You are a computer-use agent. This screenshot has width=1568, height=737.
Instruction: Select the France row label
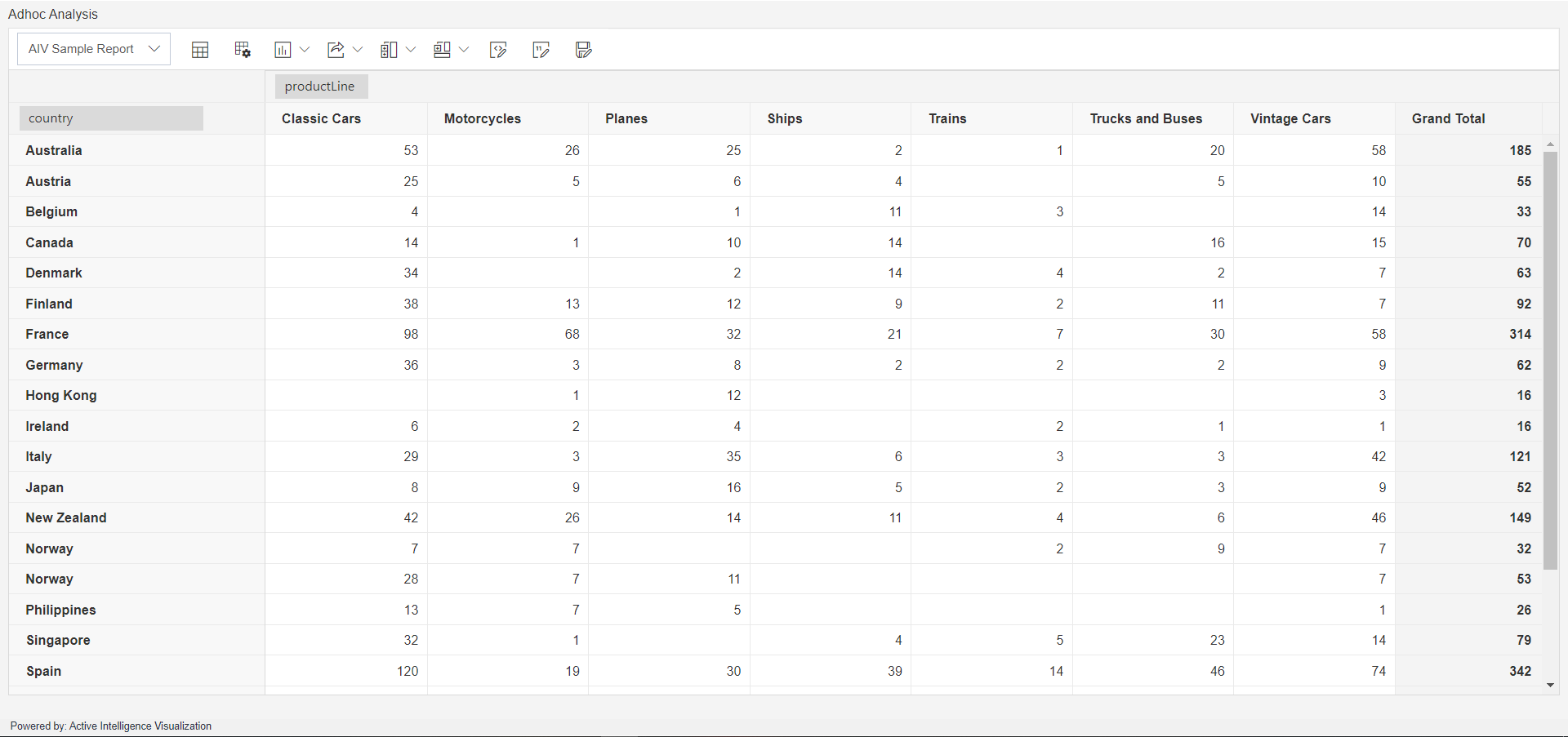point(47,335)
